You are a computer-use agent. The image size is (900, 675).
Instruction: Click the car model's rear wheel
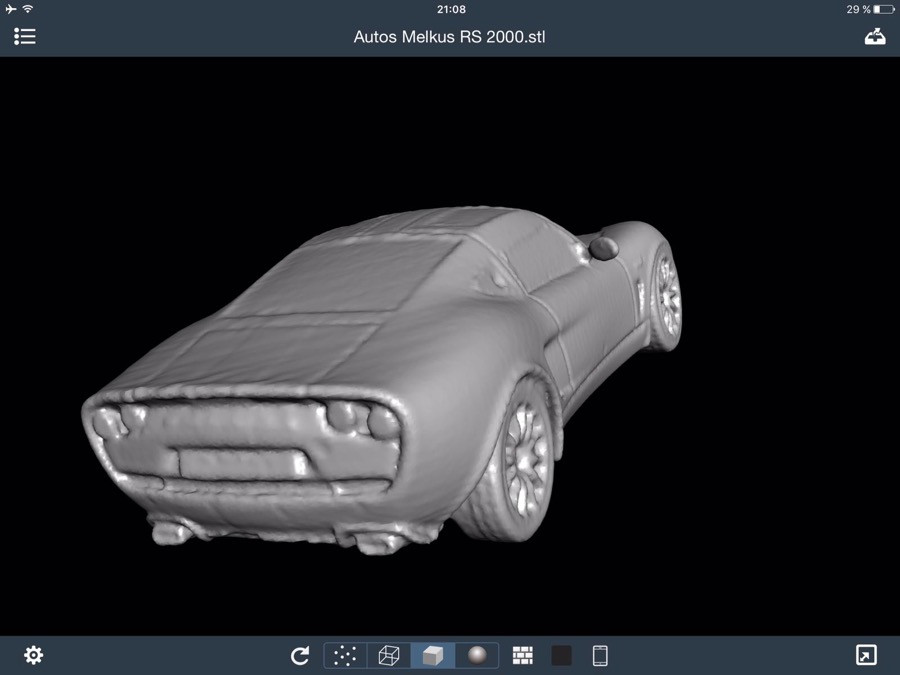(x=525, y=458)
